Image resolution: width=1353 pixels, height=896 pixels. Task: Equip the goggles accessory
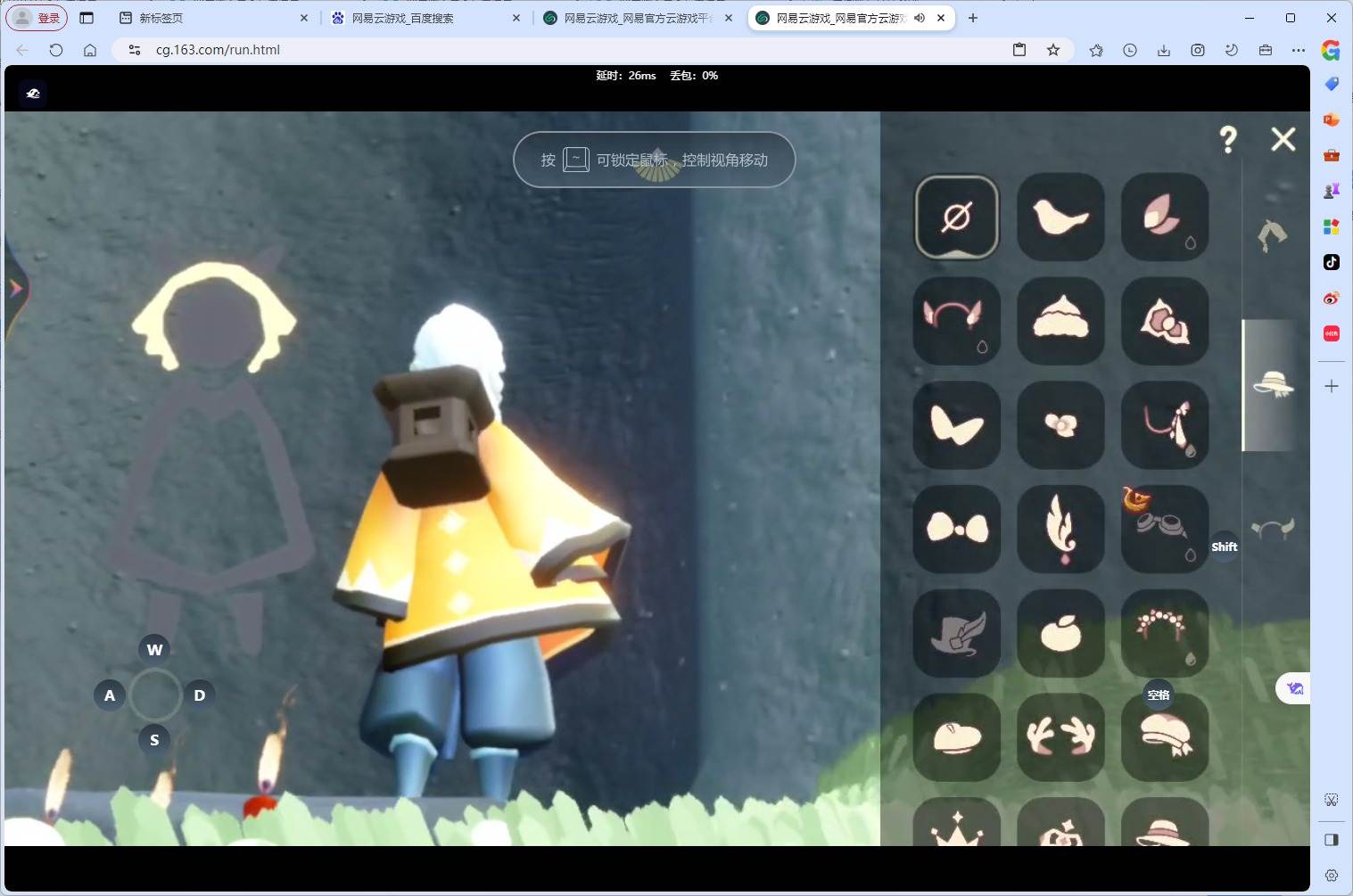pos(1165,529)
